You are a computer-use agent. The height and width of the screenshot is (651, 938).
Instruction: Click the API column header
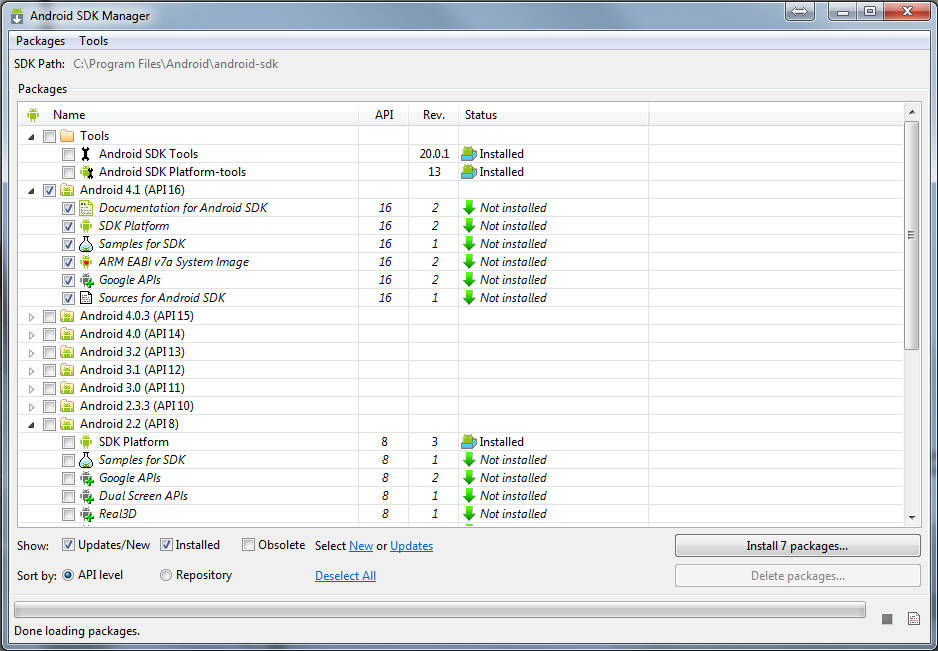384,114
